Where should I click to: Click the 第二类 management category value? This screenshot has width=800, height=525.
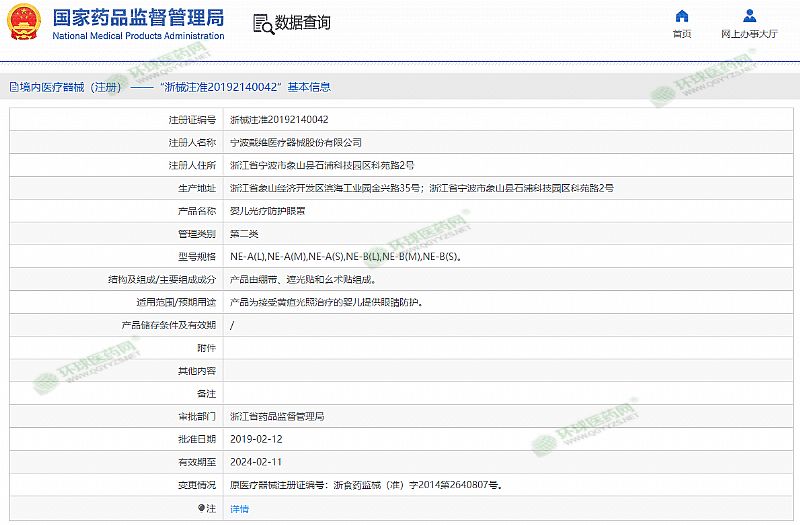click(245, 233)
